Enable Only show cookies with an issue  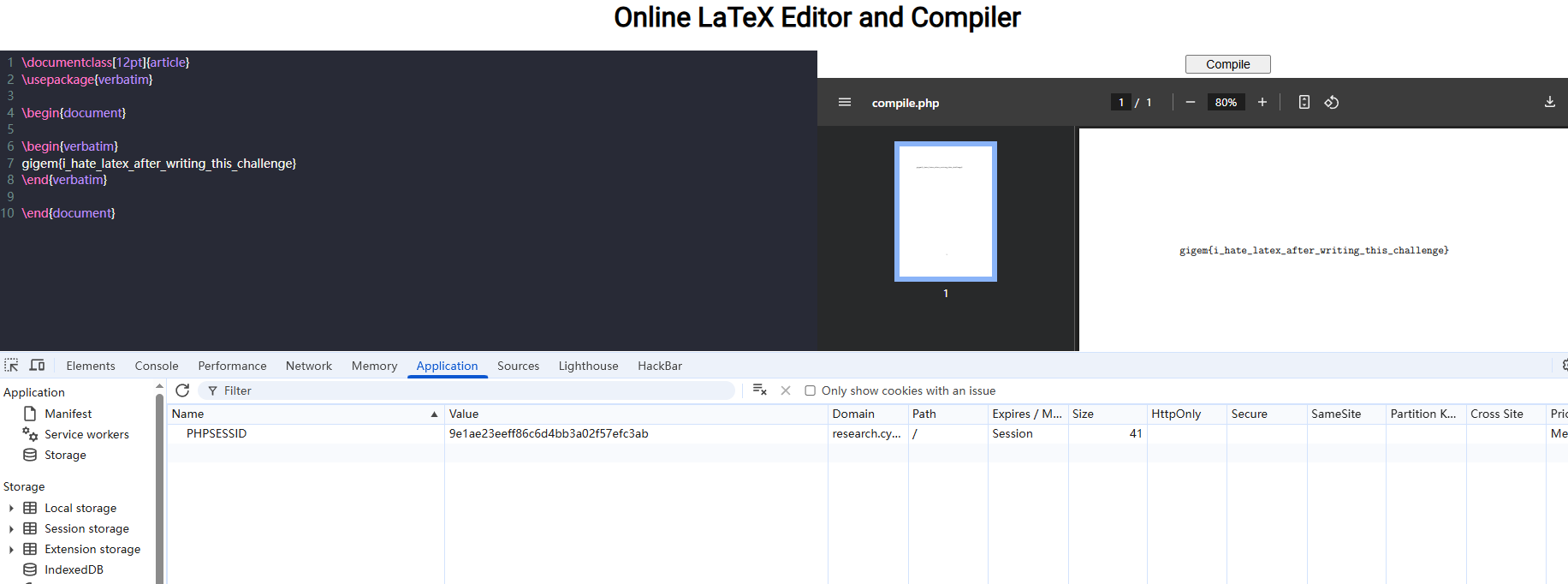[x=810, y=390]
